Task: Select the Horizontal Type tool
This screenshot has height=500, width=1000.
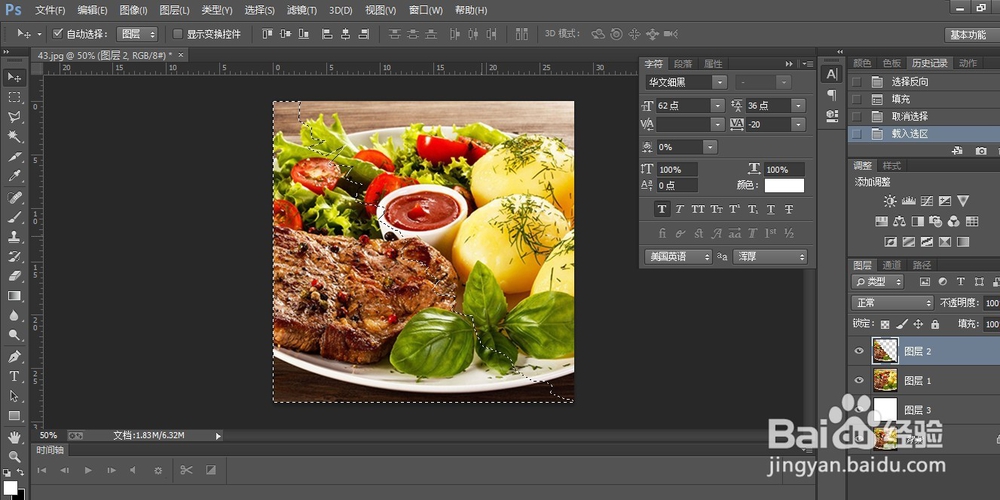Action: [x=14, y=376]
